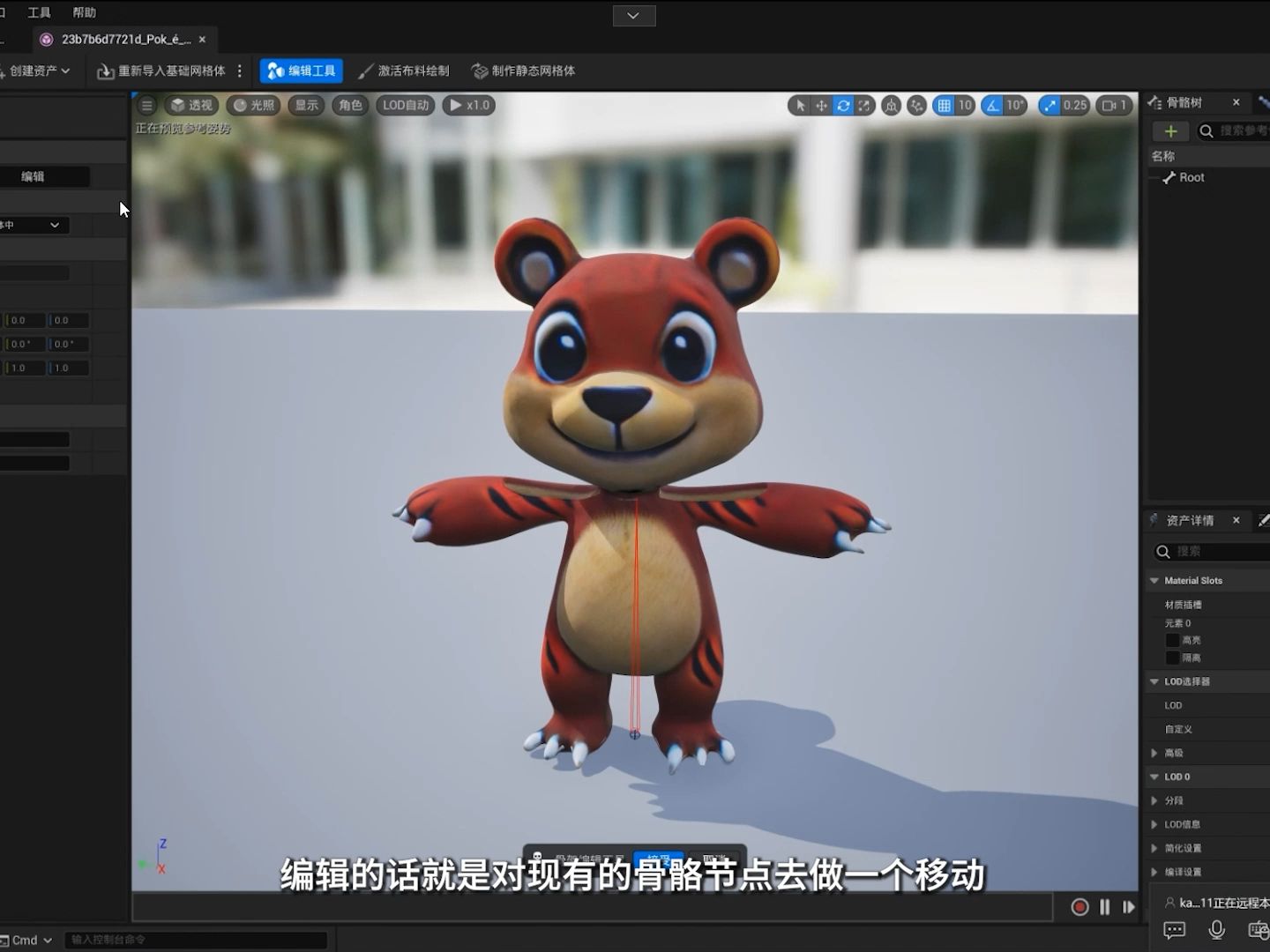Toggle scale snapping icon

pos(1050,106)
